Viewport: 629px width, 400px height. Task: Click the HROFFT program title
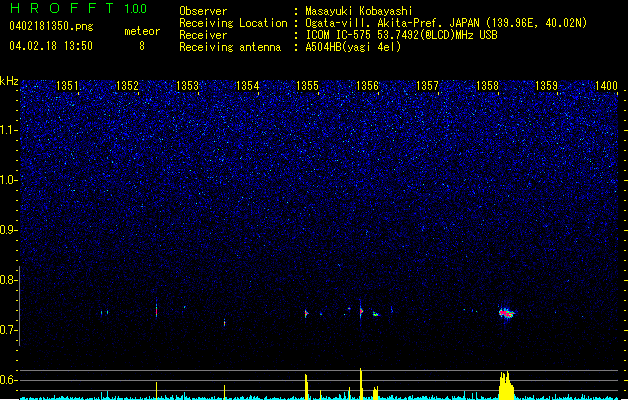tap(62, 8)
